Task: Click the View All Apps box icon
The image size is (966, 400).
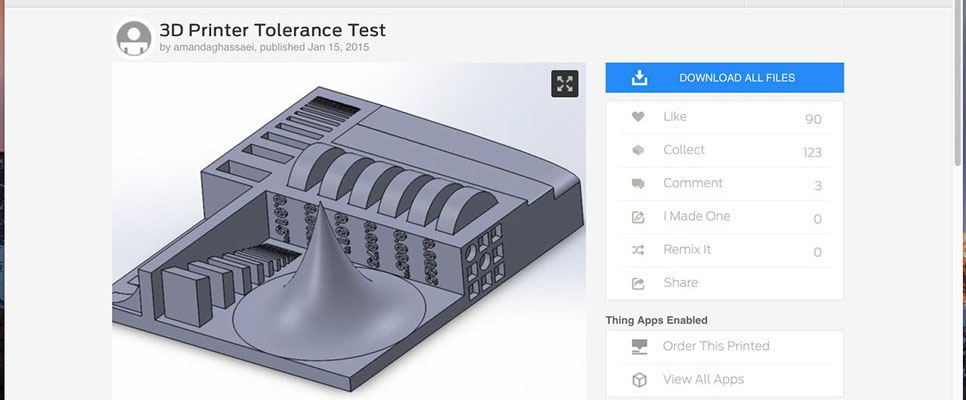Action: (639, 380)
